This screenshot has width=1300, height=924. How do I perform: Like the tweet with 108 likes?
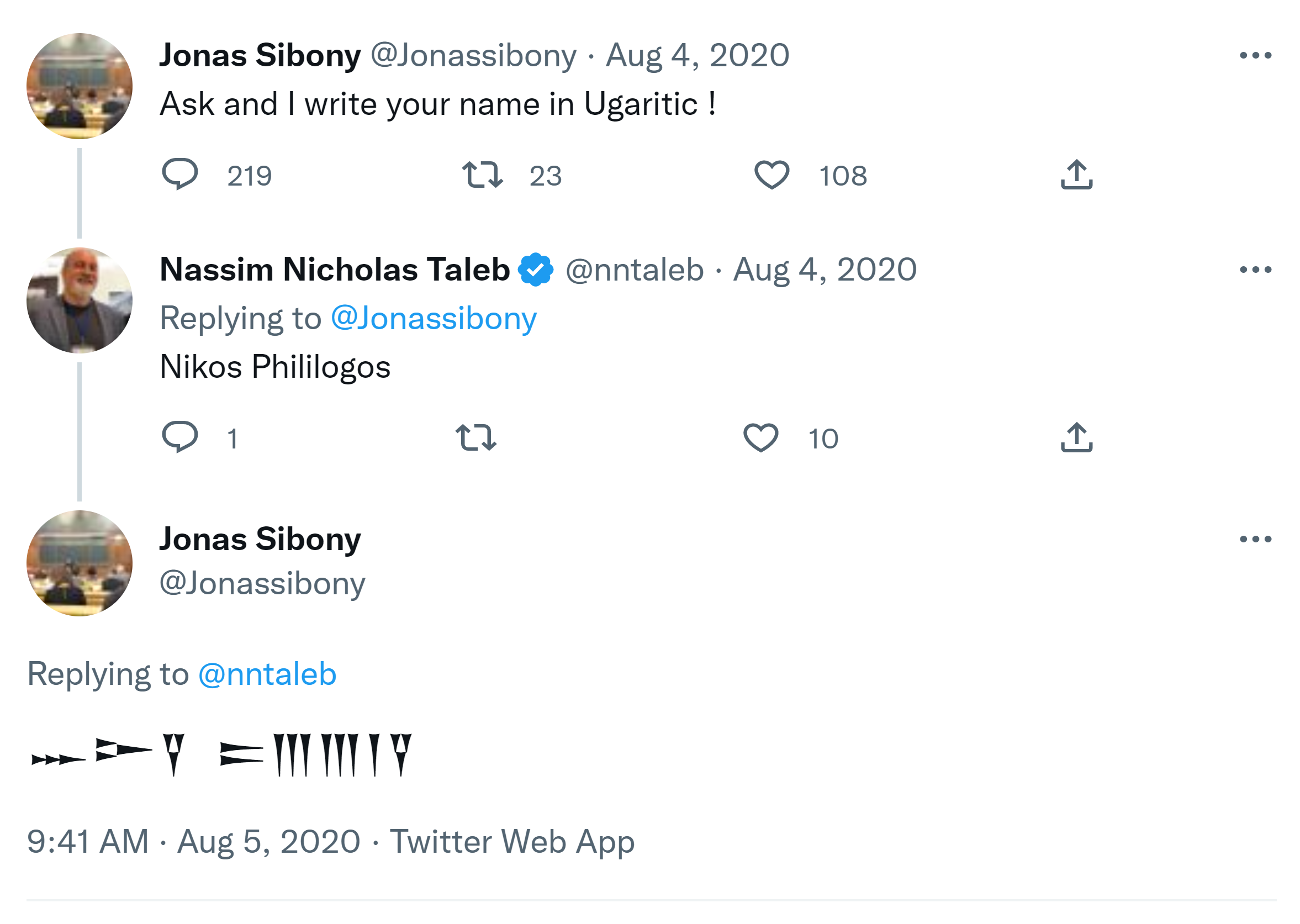771,174
